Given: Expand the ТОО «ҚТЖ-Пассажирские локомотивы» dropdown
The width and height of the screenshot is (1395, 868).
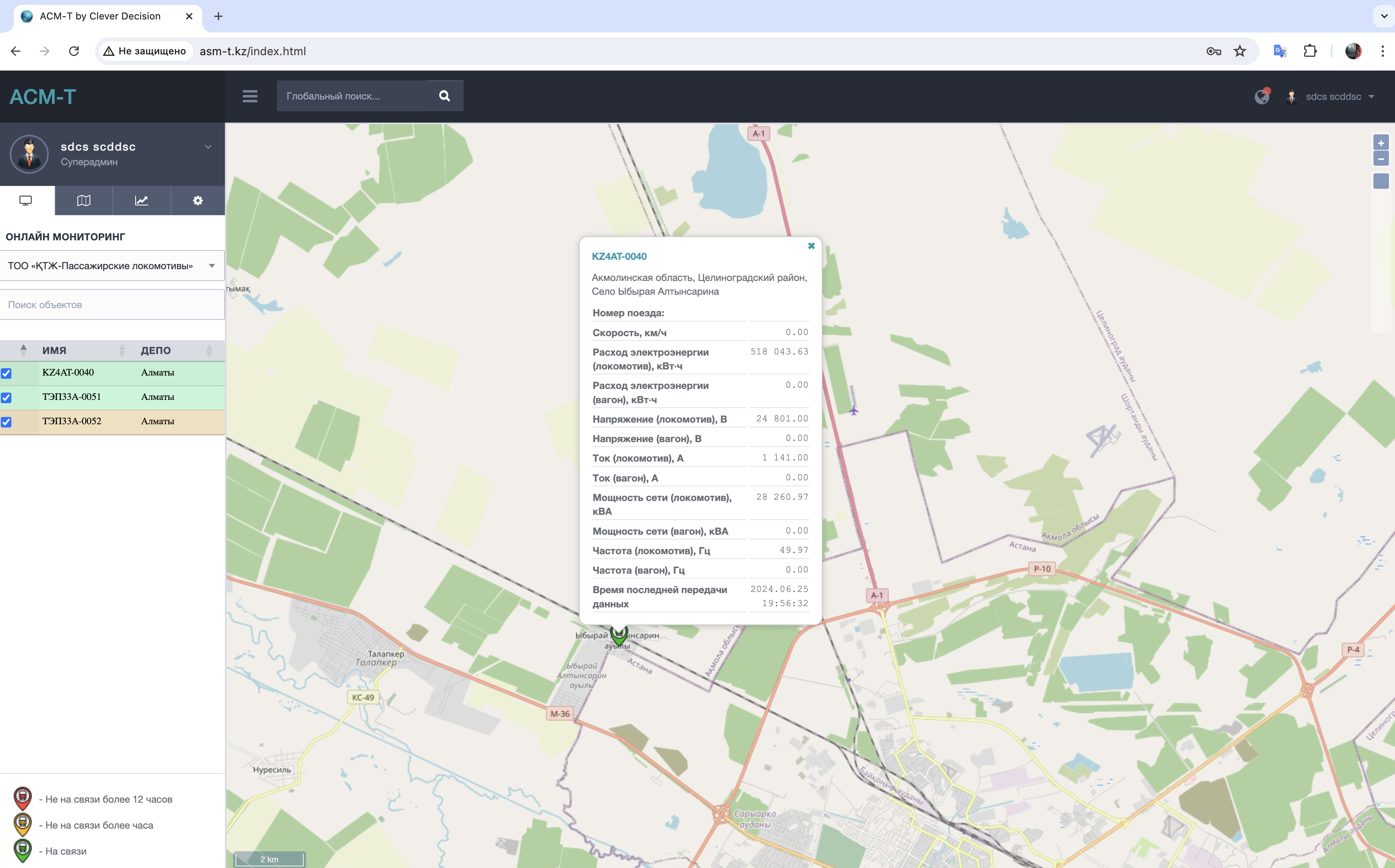Looking at the screenshot, I should pos(112,266).
